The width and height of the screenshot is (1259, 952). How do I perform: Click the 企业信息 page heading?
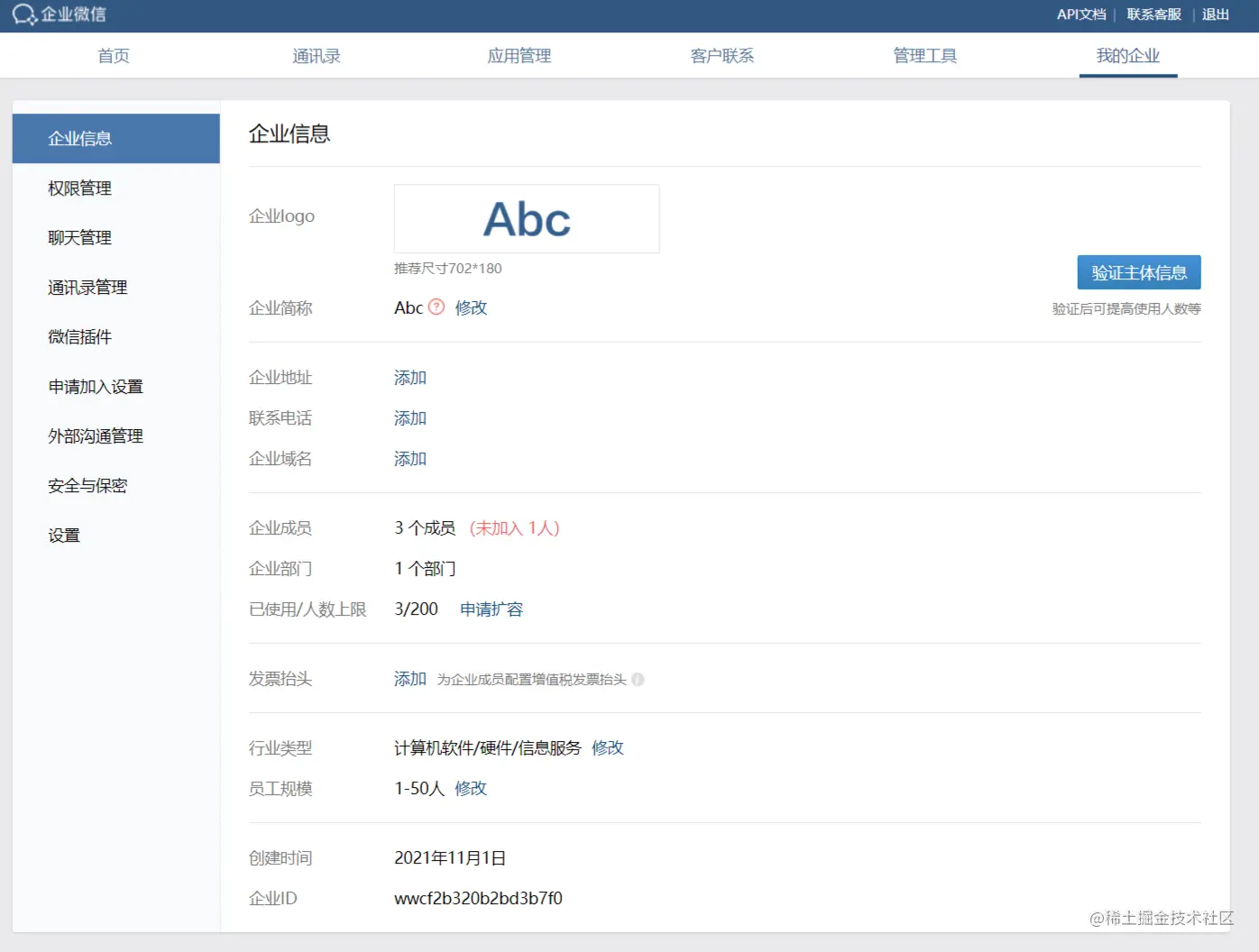[x=289, y=134]
